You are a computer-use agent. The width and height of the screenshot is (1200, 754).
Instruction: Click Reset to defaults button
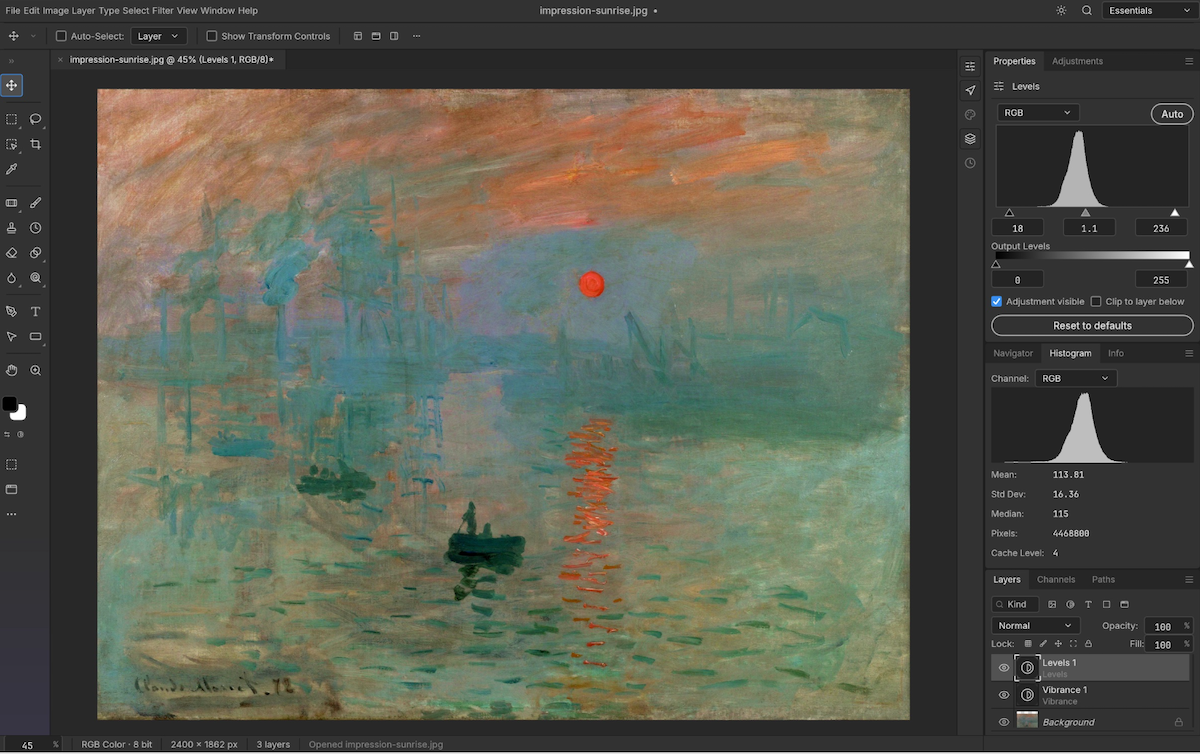coord(1092,326)
